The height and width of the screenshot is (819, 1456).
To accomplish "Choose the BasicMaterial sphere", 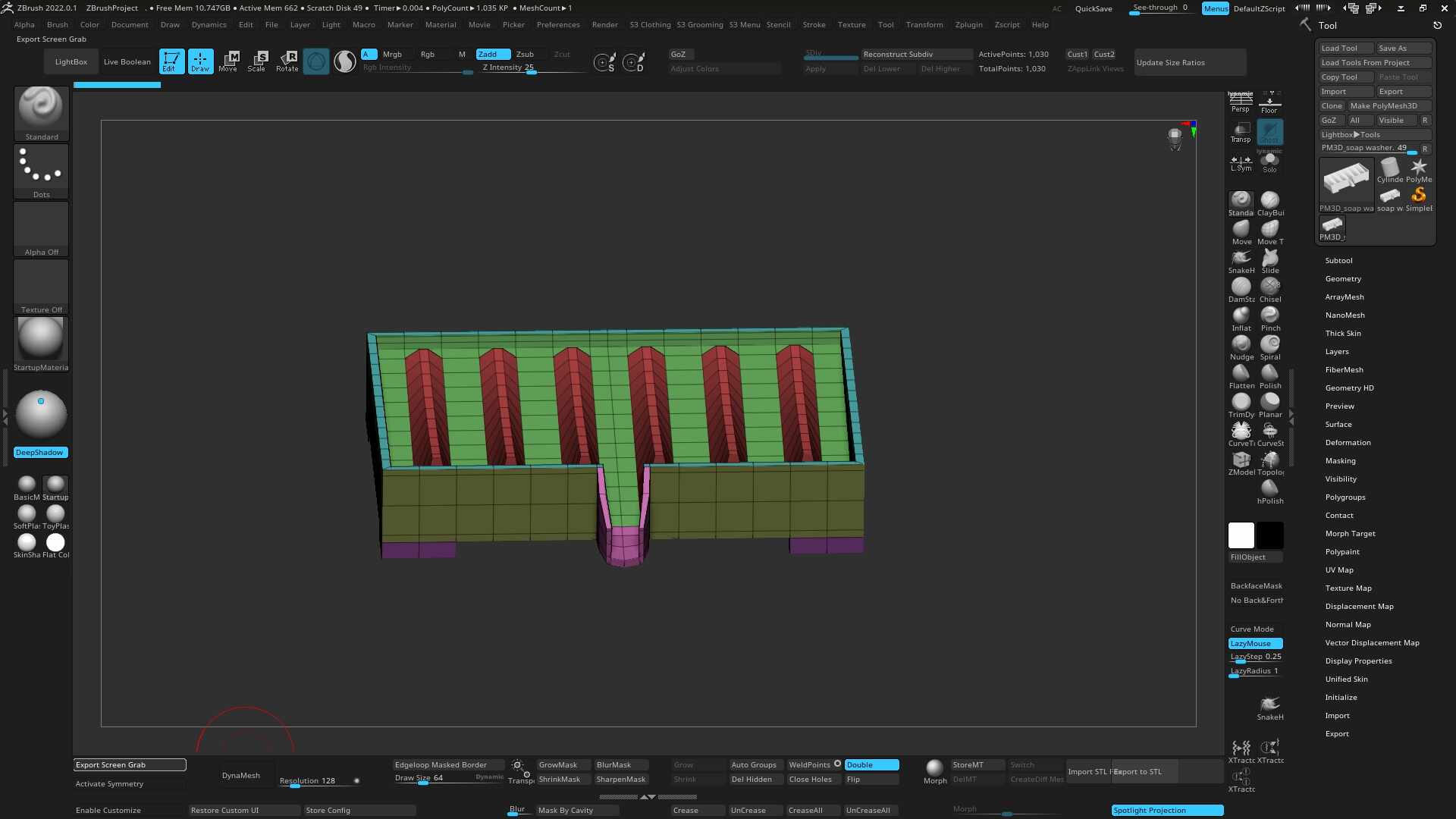I will pos(27,488).
